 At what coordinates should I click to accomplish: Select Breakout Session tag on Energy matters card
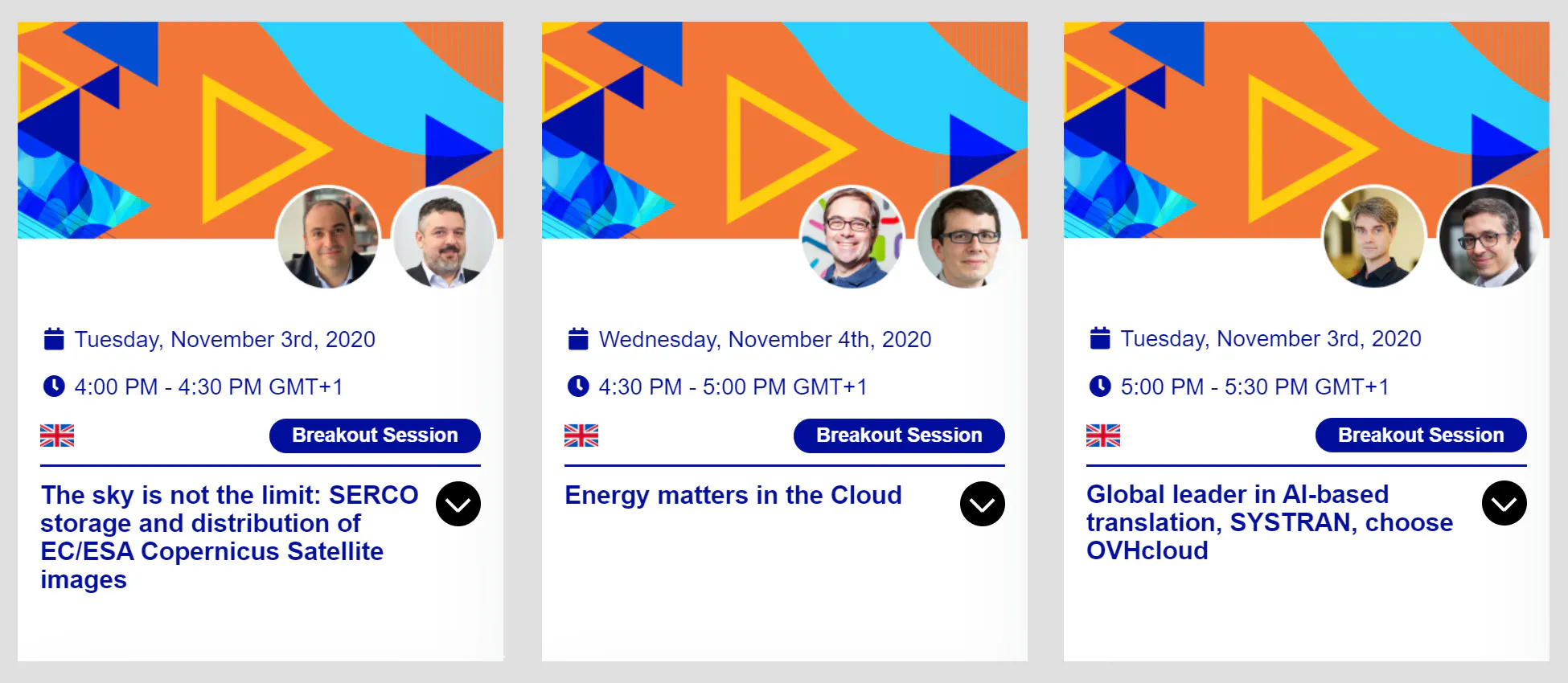click(899, 436)
